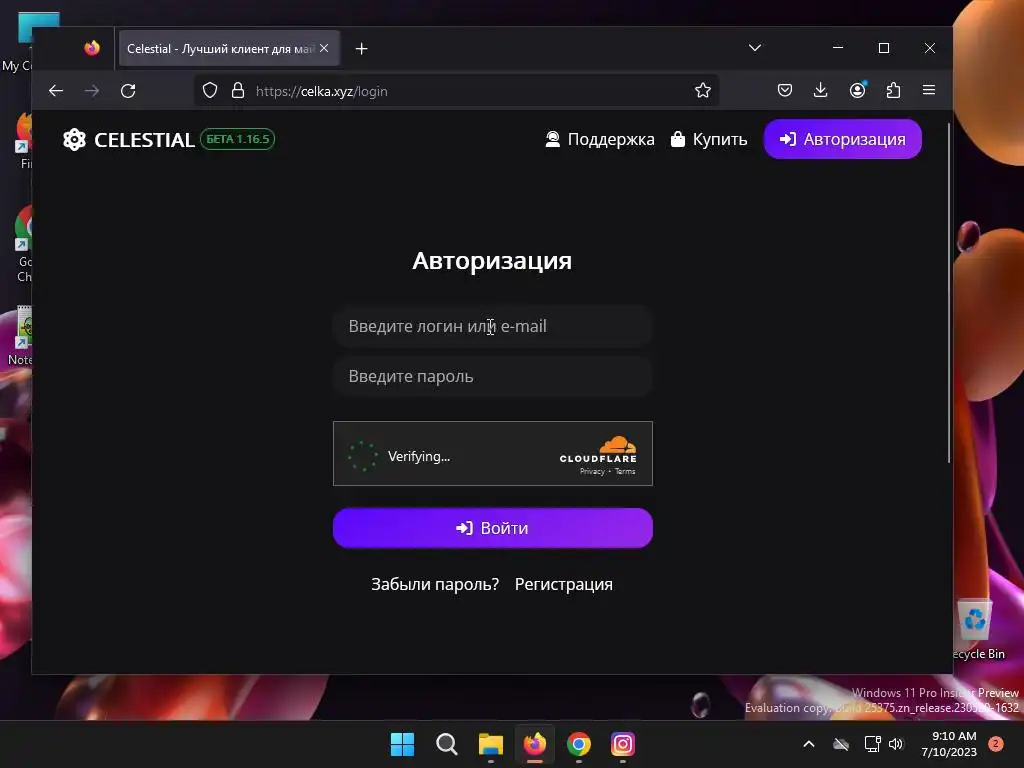This screenshot has width=1024, height=768.
Task: Open the tracking protection shield icon
Action: tap(210, 90)
